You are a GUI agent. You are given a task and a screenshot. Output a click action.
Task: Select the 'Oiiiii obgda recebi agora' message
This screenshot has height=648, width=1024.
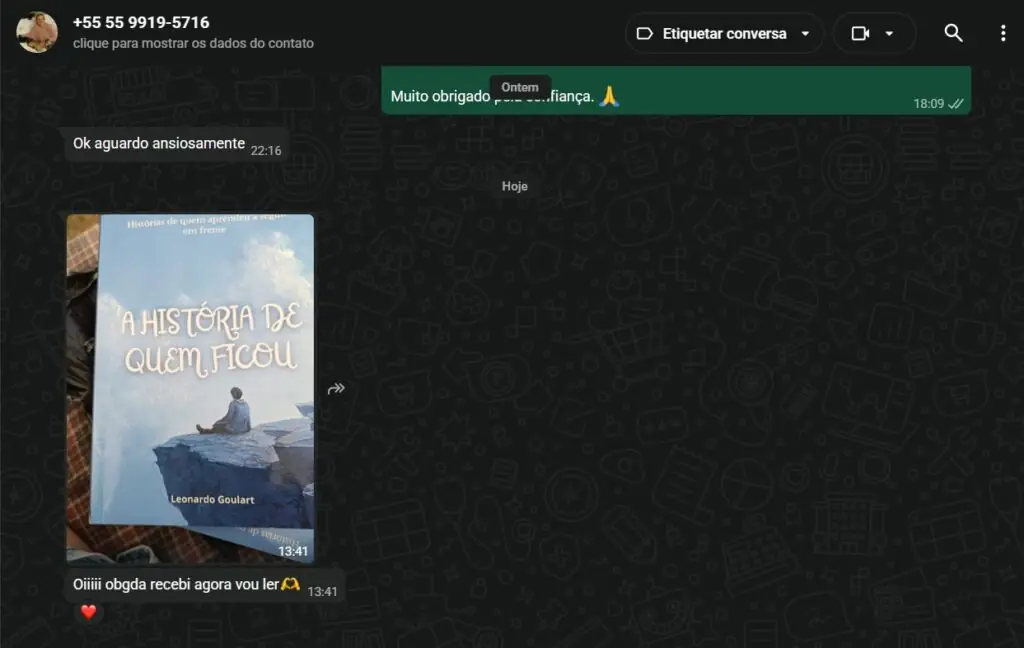point(205,585)
